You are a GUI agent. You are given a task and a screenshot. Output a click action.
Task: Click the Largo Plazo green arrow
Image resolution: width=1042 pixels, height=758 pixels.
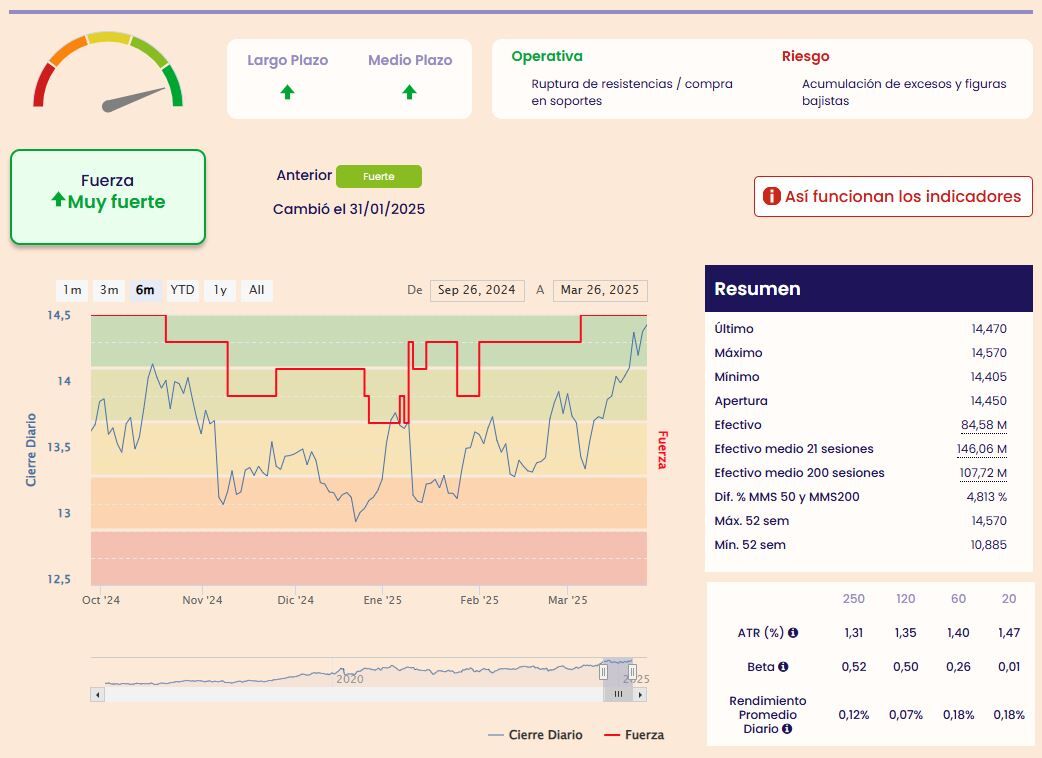pos(287,92)
